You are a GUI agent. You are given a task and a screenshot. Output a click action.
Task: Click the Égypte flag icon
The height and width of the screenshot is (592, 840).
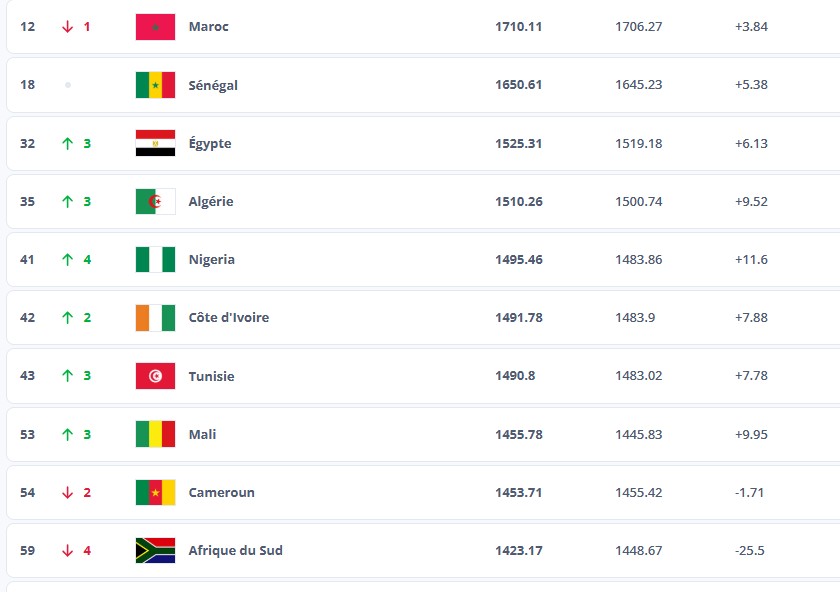pos(155,143)
